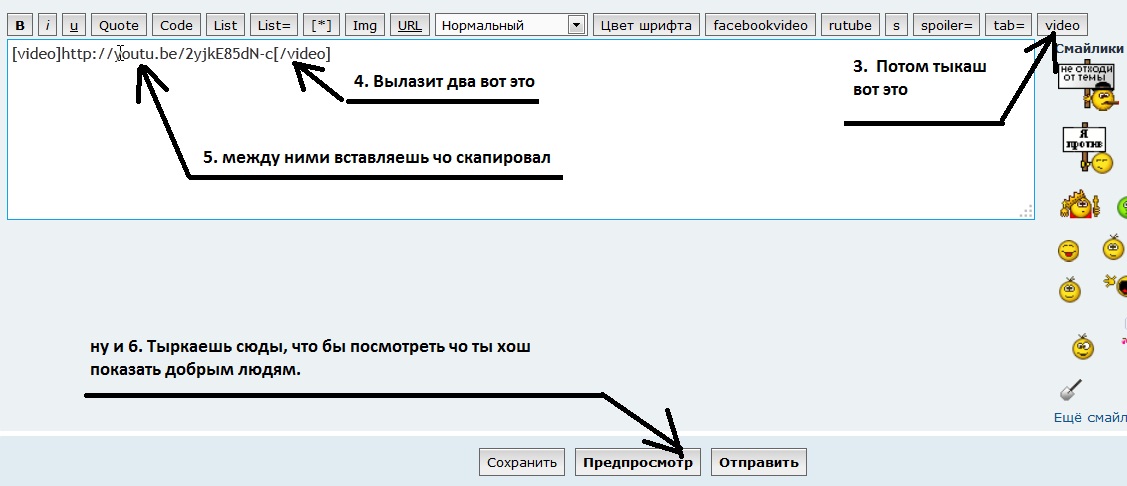Apply underline with the u button
Image resolution: width=1127 pixels, height=486 pixels.
click(75, 25)
